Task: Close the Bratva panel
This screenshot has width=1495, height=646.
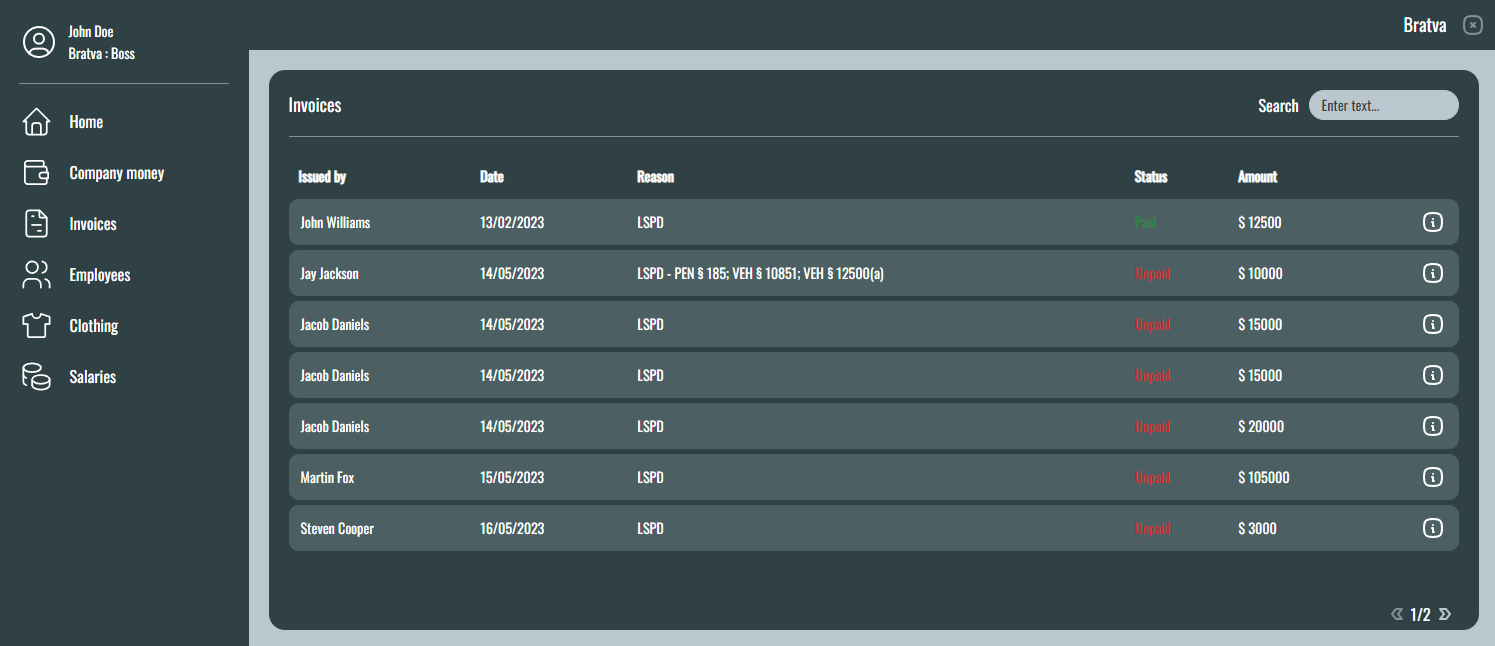Action: pyautogui.click(x=1472, y=25)
